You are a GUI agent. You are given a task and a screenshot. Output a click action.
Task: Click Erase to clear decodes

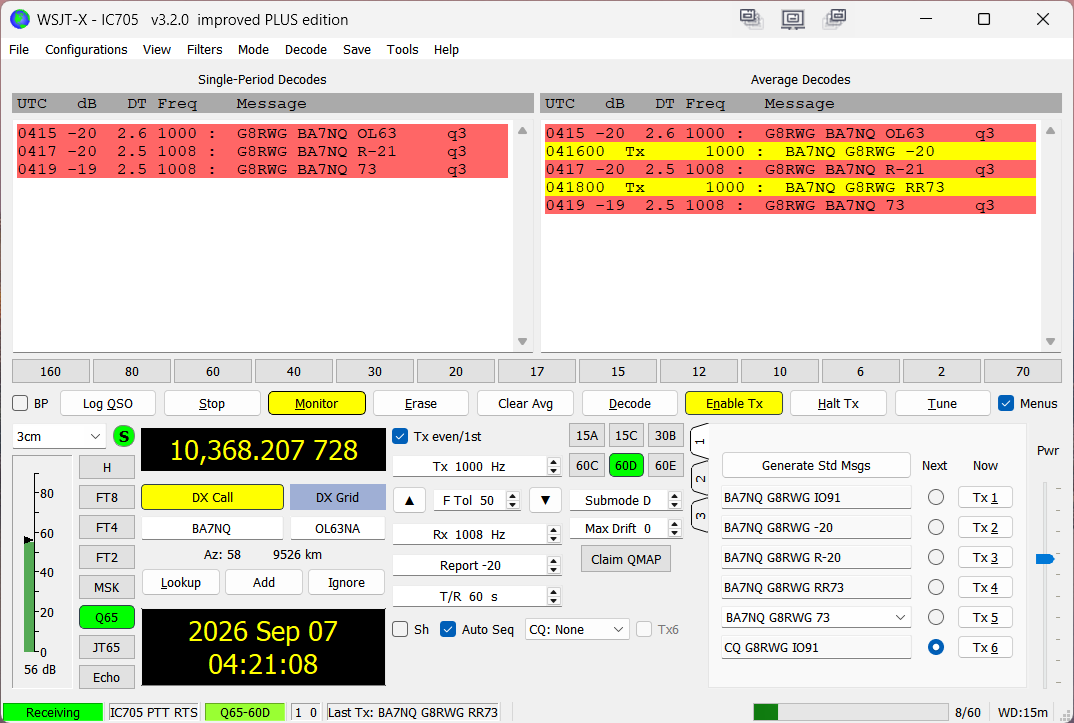click(x=421, y=403)
